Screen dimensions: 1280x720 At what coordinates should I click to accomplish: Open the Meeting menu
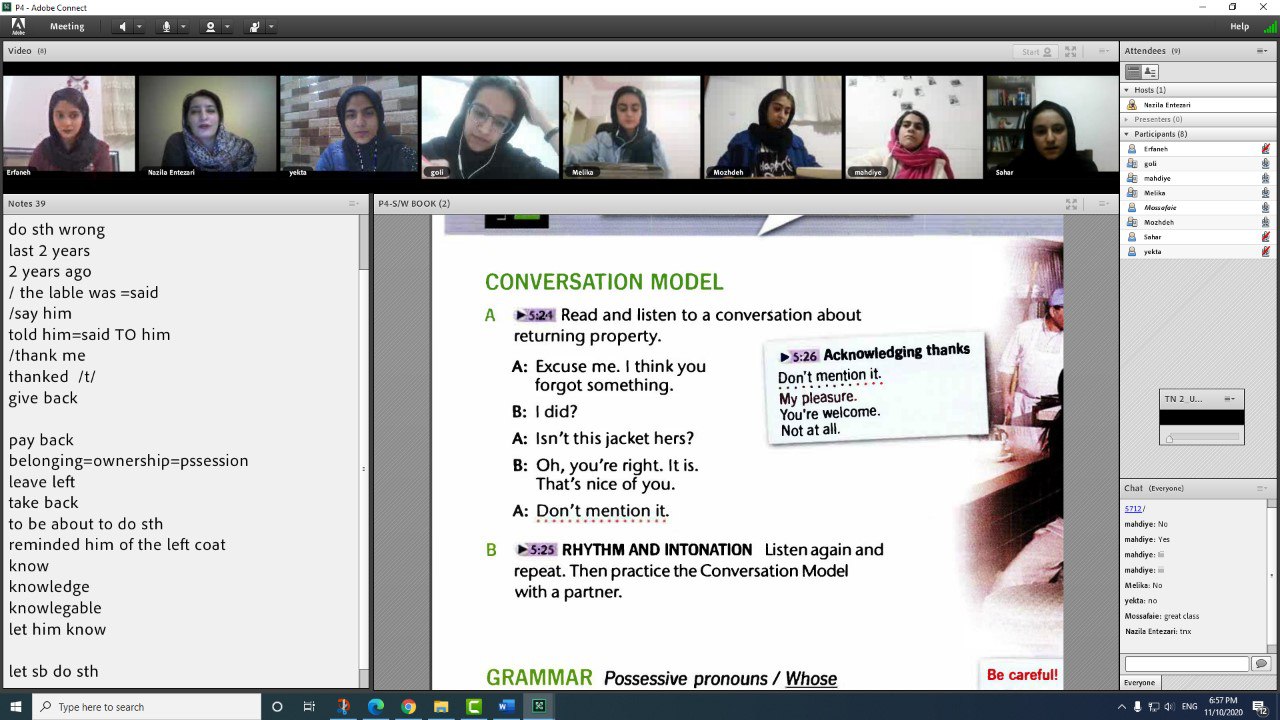67,27
